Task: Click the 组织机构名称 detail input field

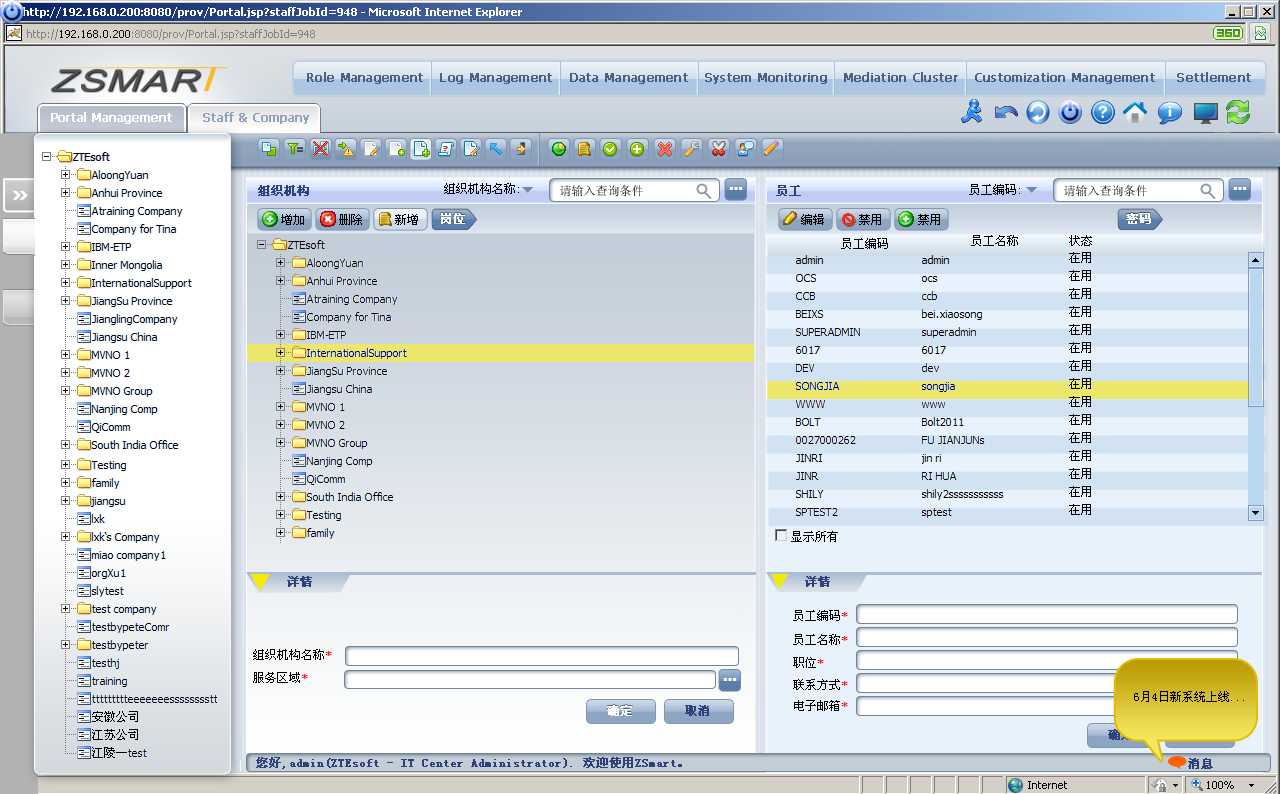Action: [x=541, y=656]
